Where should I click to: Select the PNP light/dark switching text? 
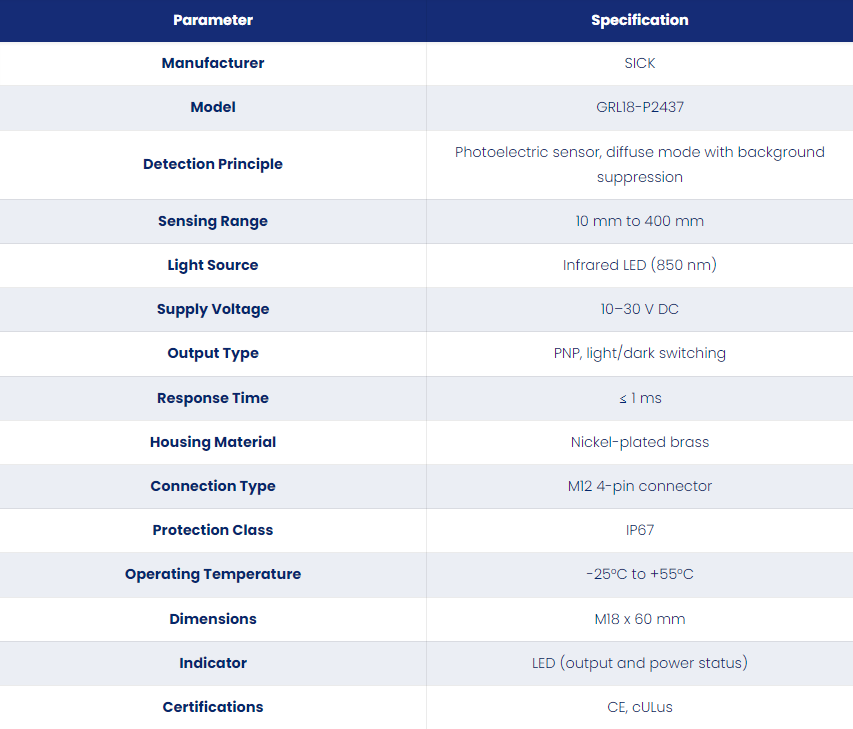coord(640,354)
